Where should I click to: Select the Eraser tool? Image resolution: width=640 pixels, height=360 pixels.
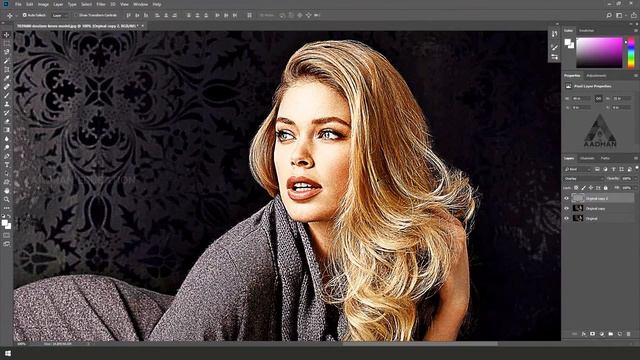(x=7, y=121)
